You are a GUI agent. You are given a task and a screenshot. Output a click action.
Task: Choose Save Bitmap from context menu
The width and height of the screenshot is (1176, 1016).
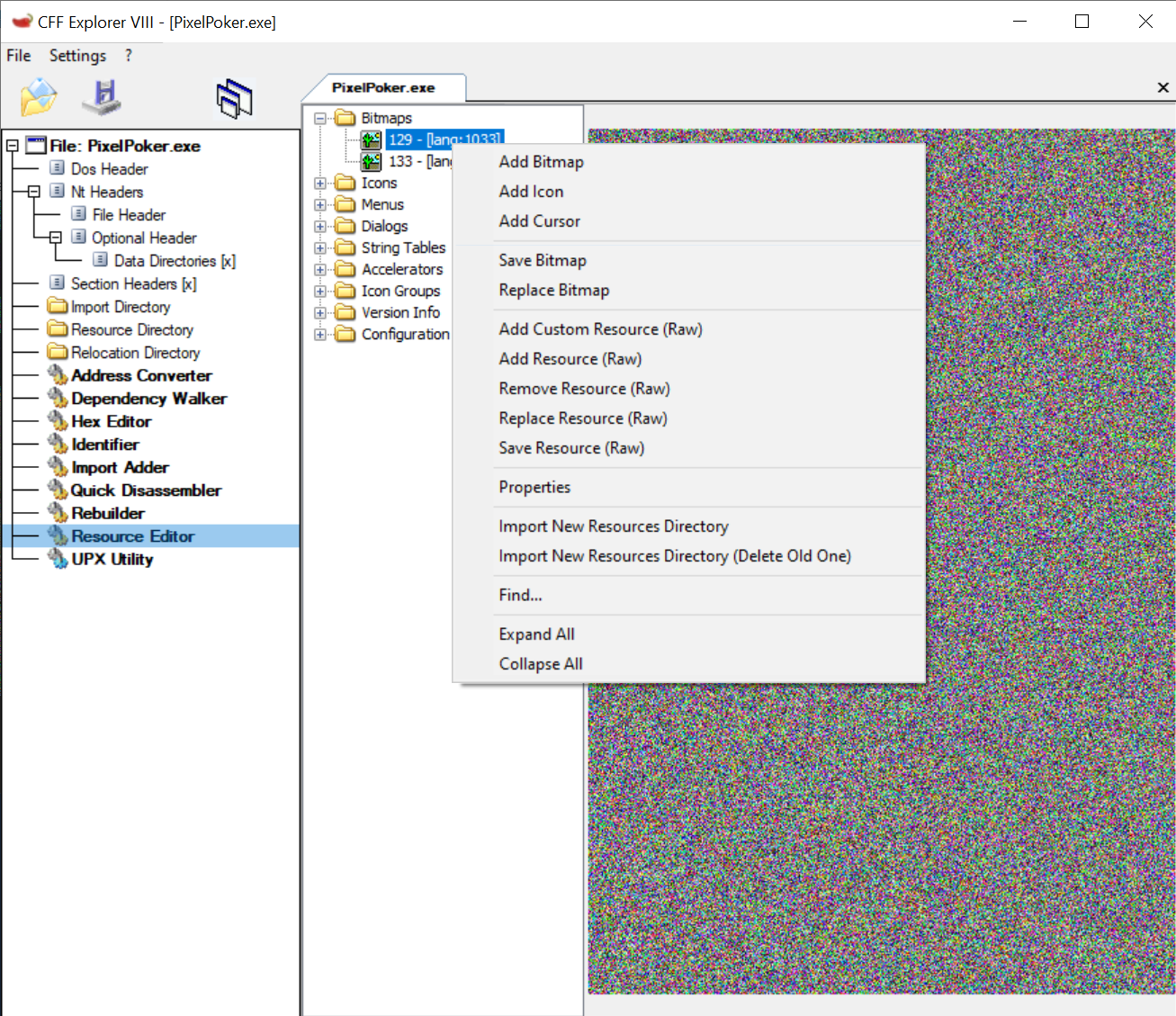click(x=543, y=260)
